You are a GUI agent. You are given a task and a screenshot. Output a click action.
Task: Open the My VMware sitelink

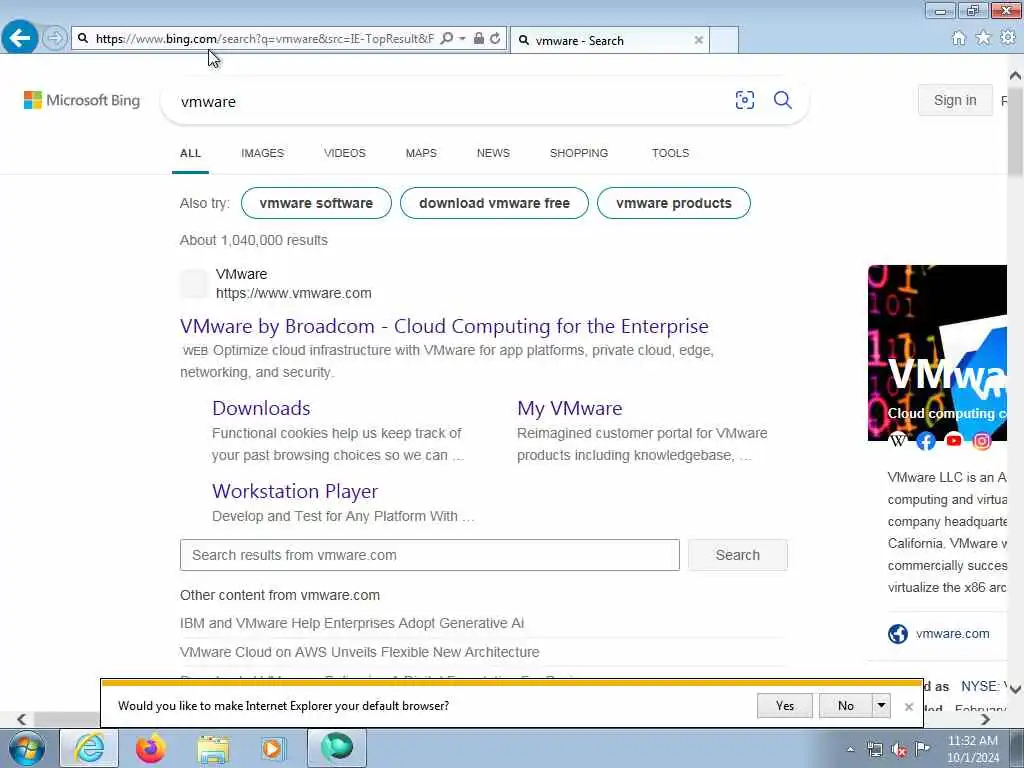pyautogui.click(x=569, y=408)
